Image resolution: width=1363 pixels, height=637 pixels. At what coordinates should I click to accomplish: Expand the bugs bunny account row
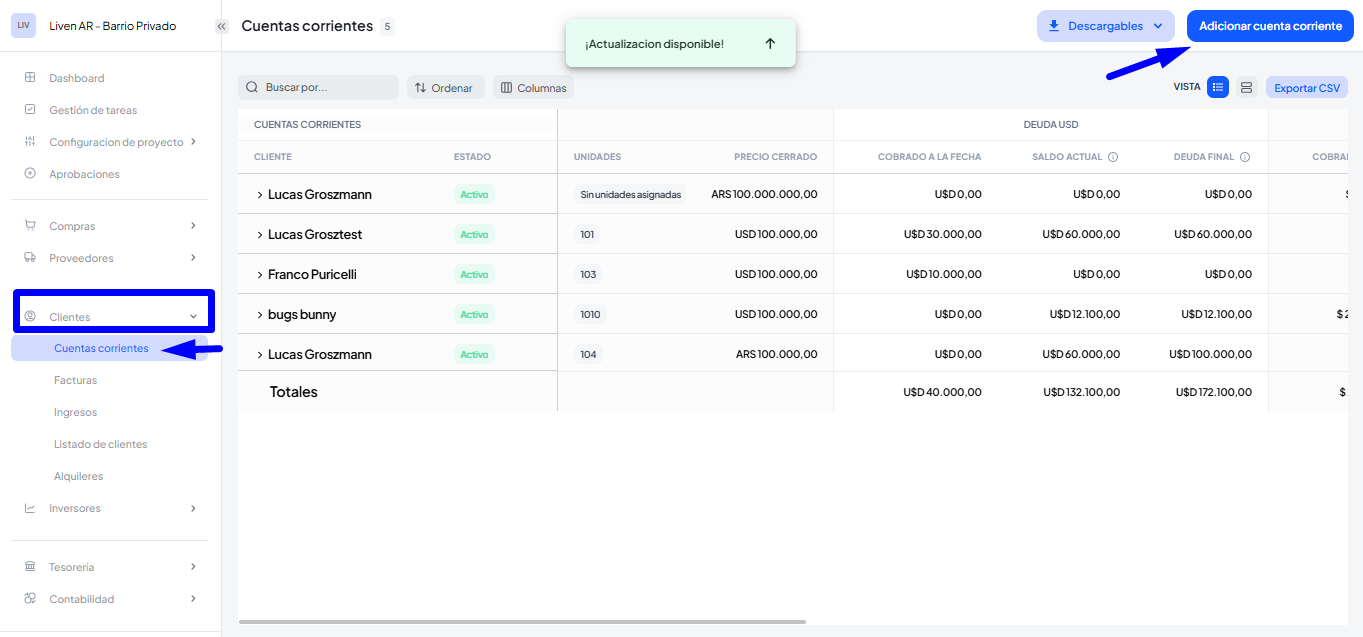260,315
